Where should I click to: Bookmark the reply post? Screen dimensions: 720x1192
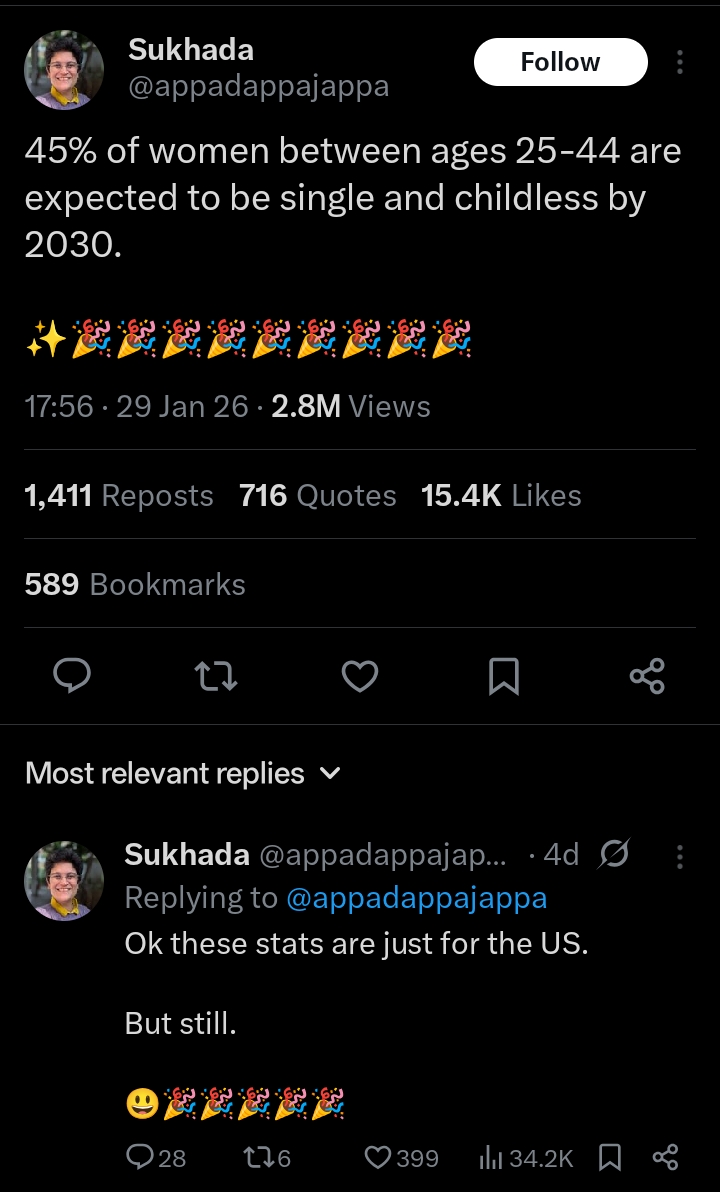610,1158
